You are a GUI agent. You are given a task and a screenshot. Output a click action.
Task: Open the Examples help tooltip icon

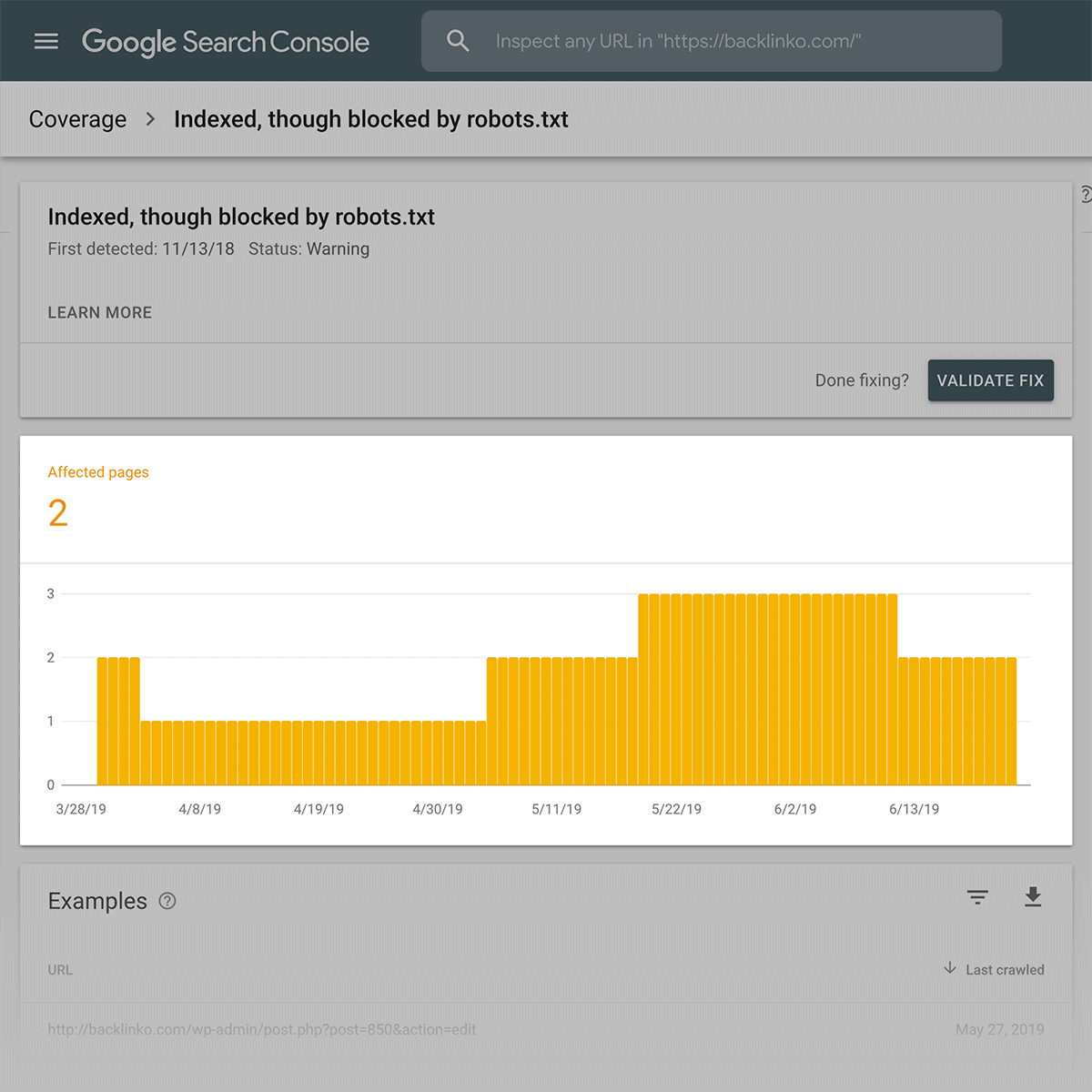(x=167, y=901)
